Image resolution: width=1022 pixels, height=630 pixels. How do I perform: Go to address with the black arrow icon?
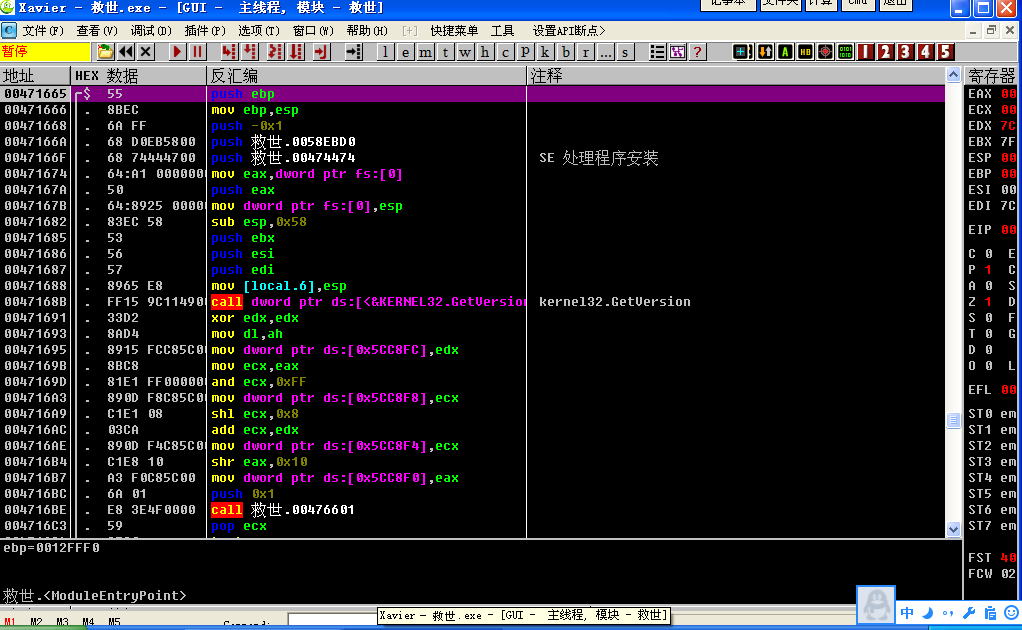point(353,52)
